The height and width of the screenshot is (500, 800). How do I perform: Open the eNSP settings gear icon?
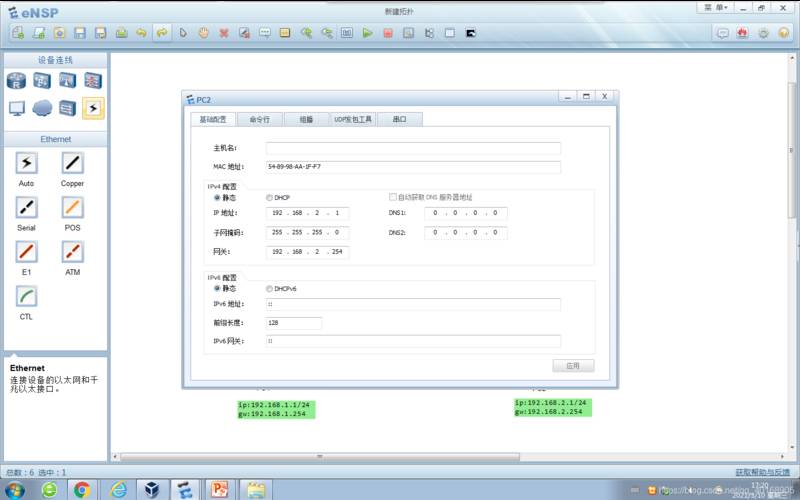pyautogui.click(x=763, y=33)
